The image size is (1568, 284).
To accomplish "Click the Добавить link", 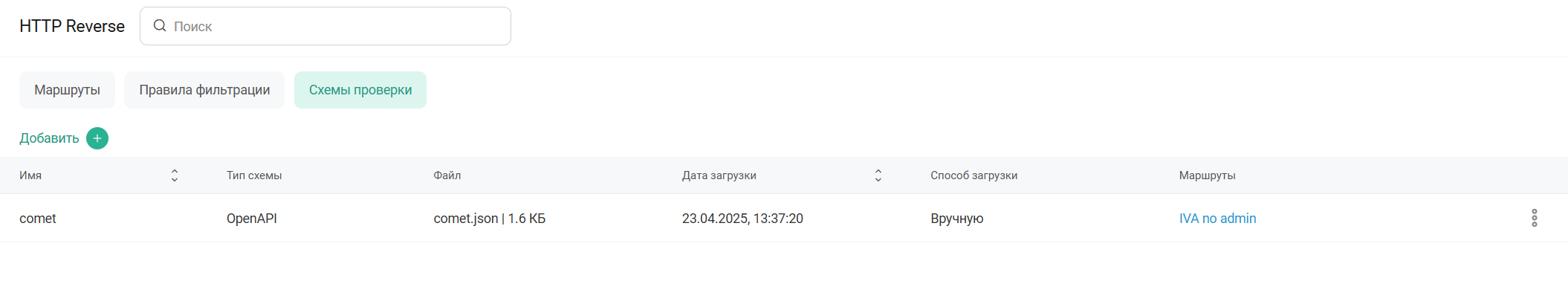I will pyautogui.click(x=49, y=138).
